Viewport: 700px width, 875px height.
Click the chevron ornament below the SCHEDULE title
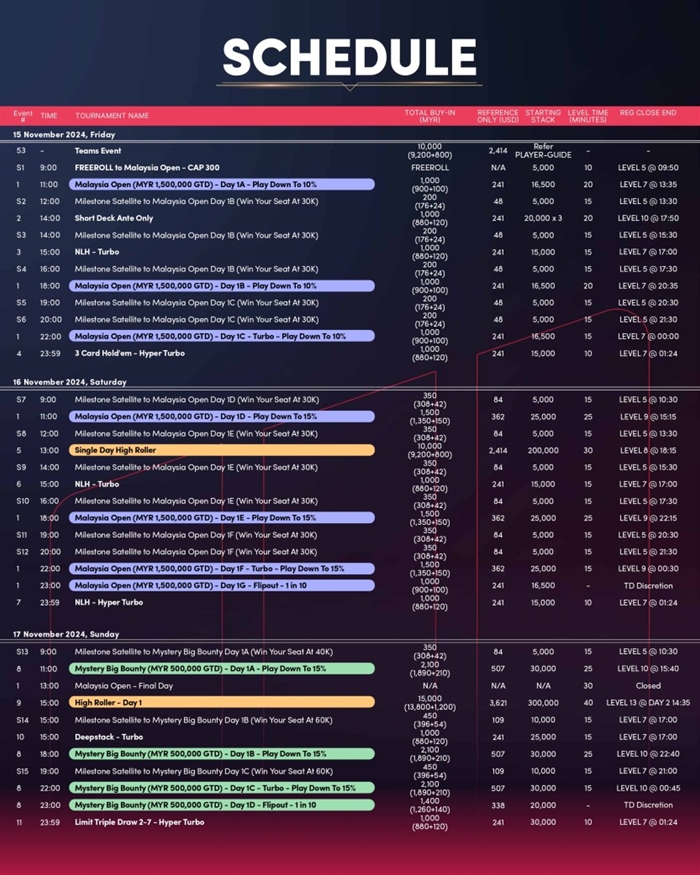pos(349,88)
